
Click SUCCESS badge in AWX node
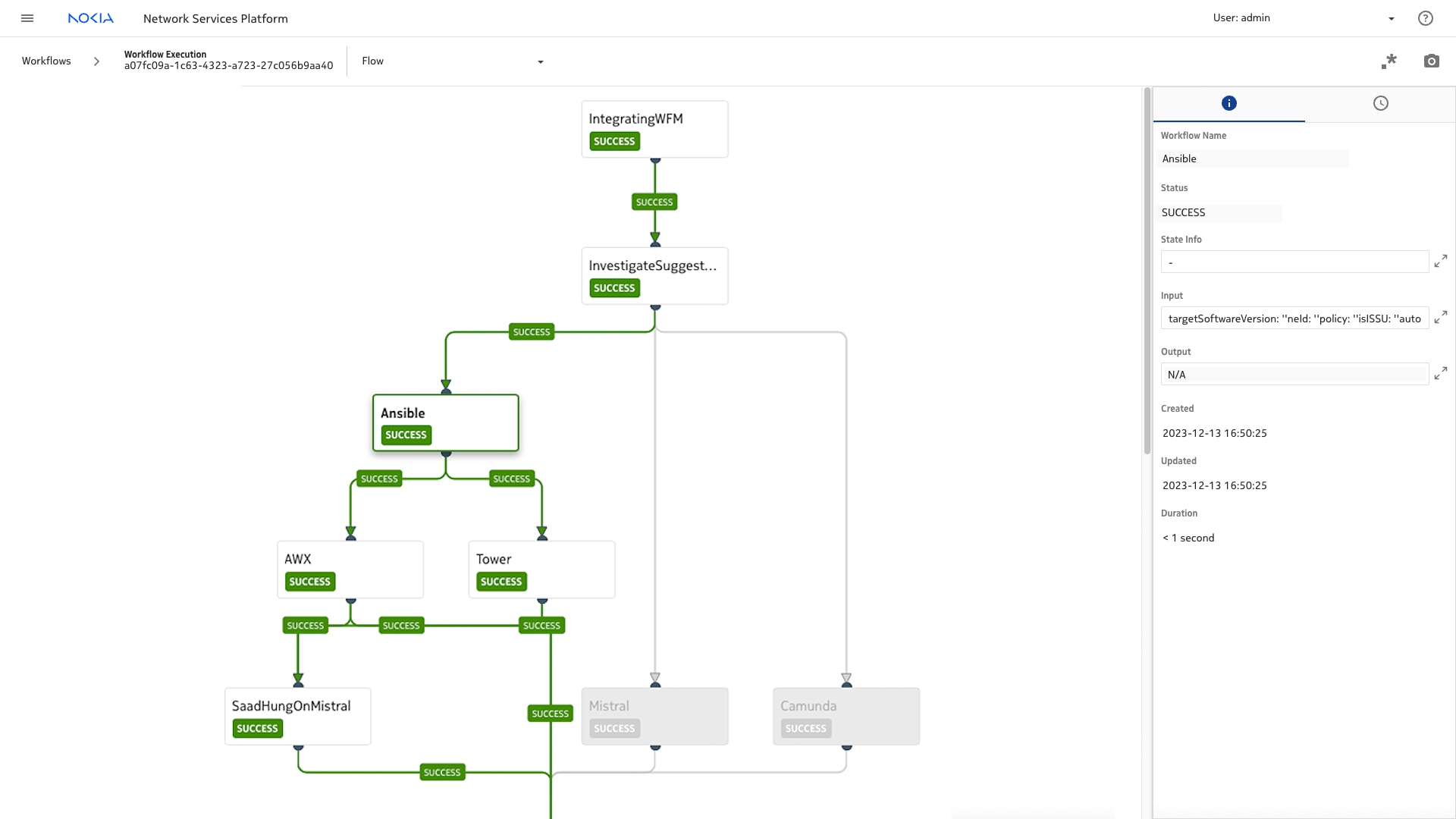[x=309, y=582]
